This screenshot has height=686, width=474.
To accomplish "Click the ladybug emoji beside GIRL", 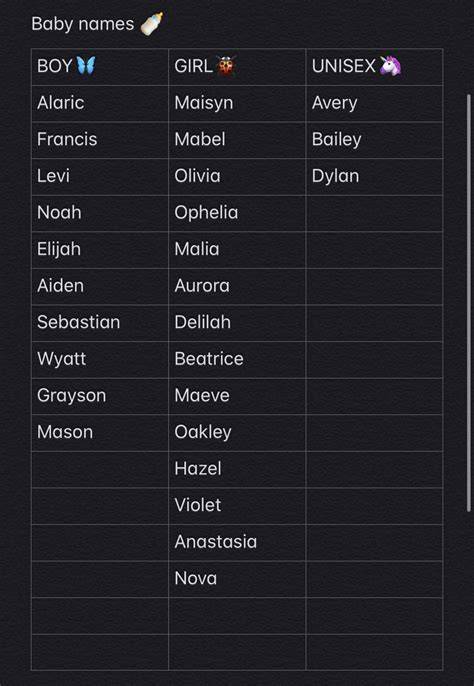I will [x=226, y=66].
